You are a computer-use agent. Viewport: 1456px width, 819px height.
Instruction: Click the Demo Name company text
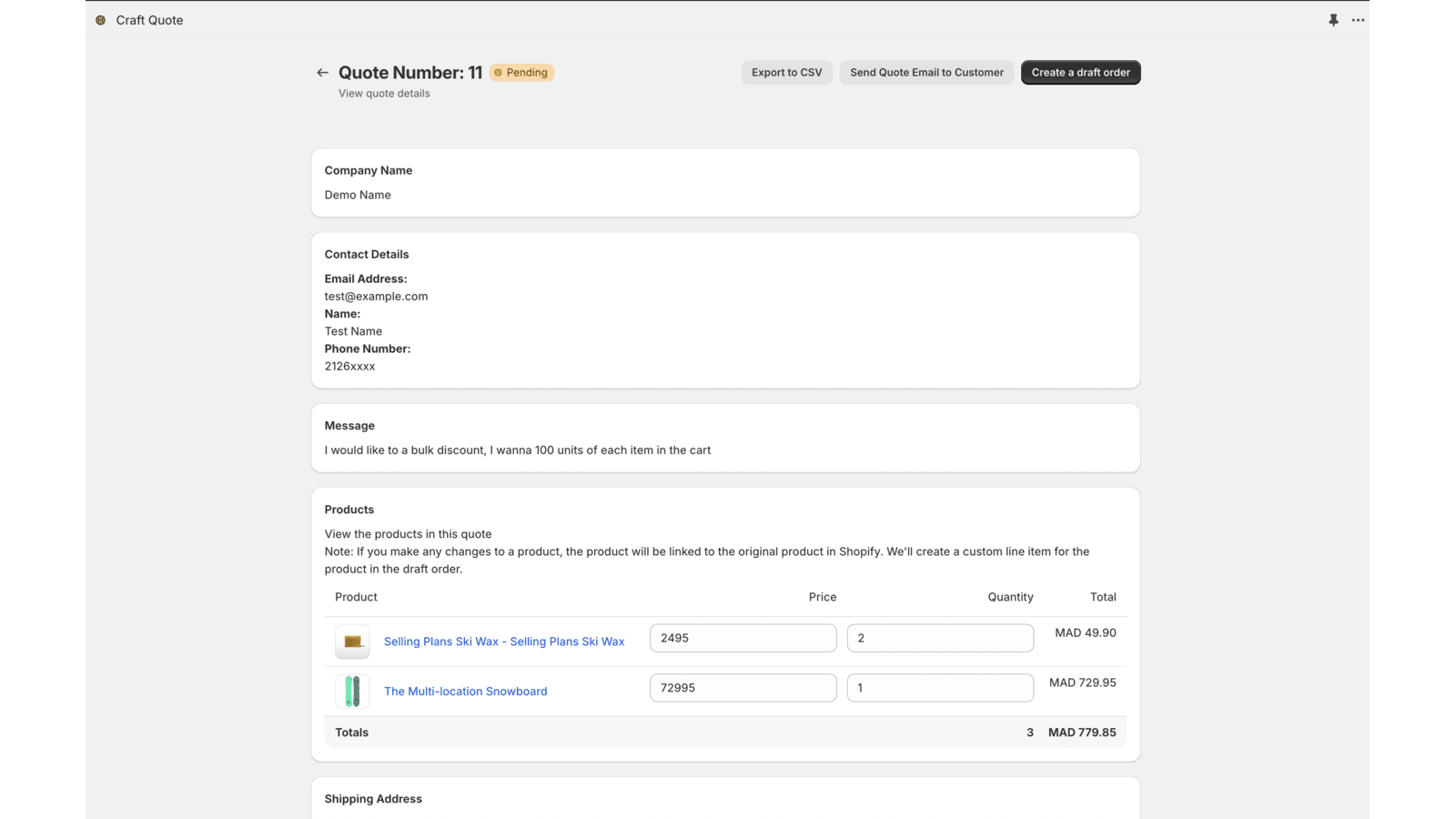pyautogui.click(x=358, y=195)
